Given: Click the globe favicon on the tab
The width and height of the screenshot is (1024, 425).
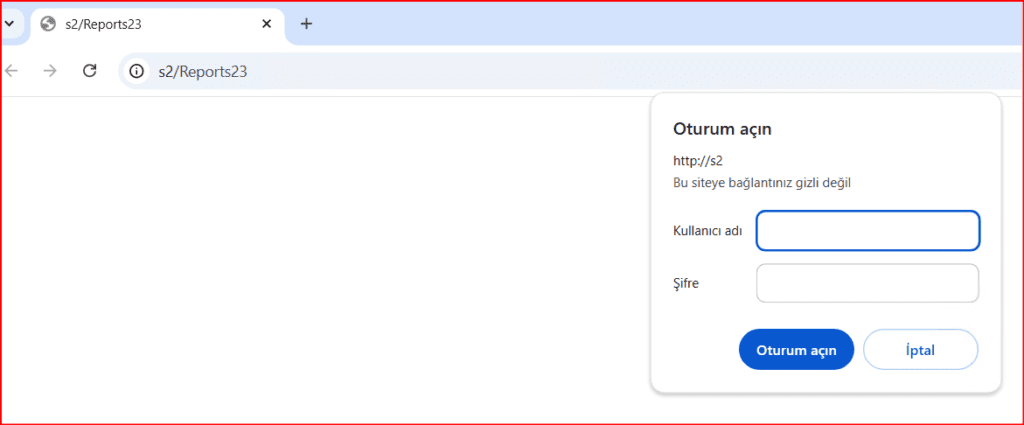Looking at the screenshot, I should point(48,24).
